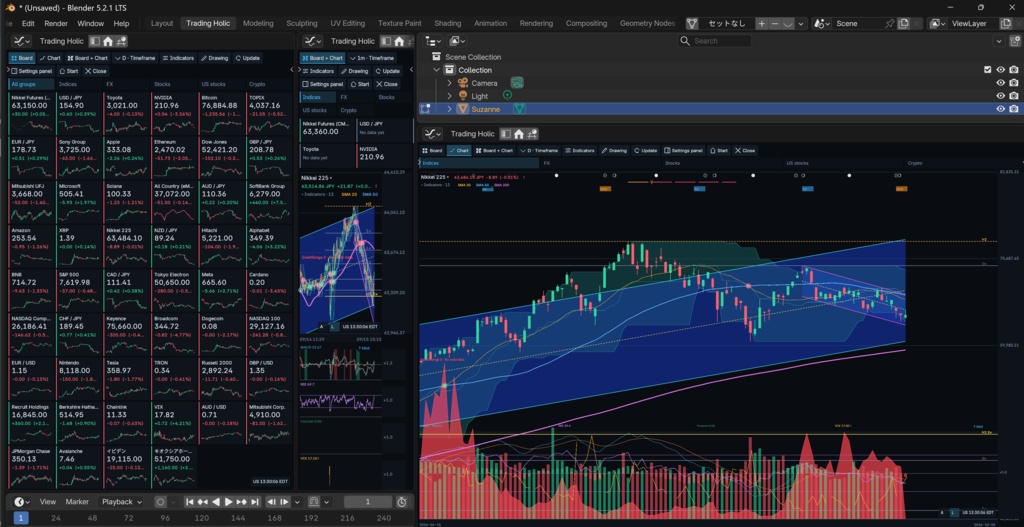The width and height of the screenshot is (1024, 527).
Task: Hide the Light with its eye icon
Action: click(1000, 95)
